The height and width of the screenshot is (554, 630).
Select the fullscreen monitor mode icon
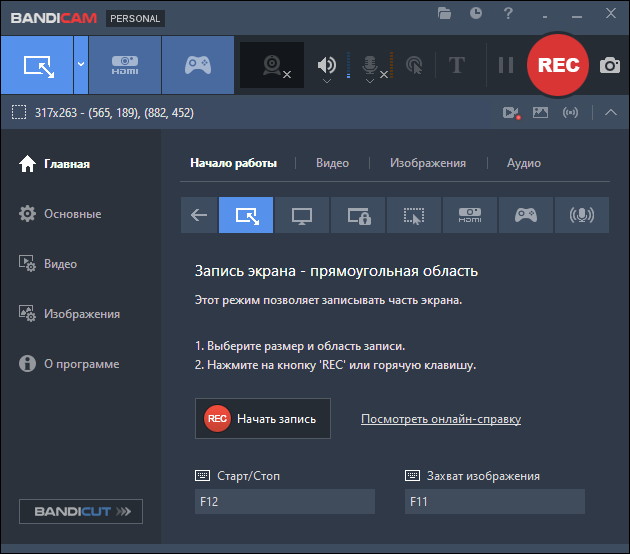[301, 215]
